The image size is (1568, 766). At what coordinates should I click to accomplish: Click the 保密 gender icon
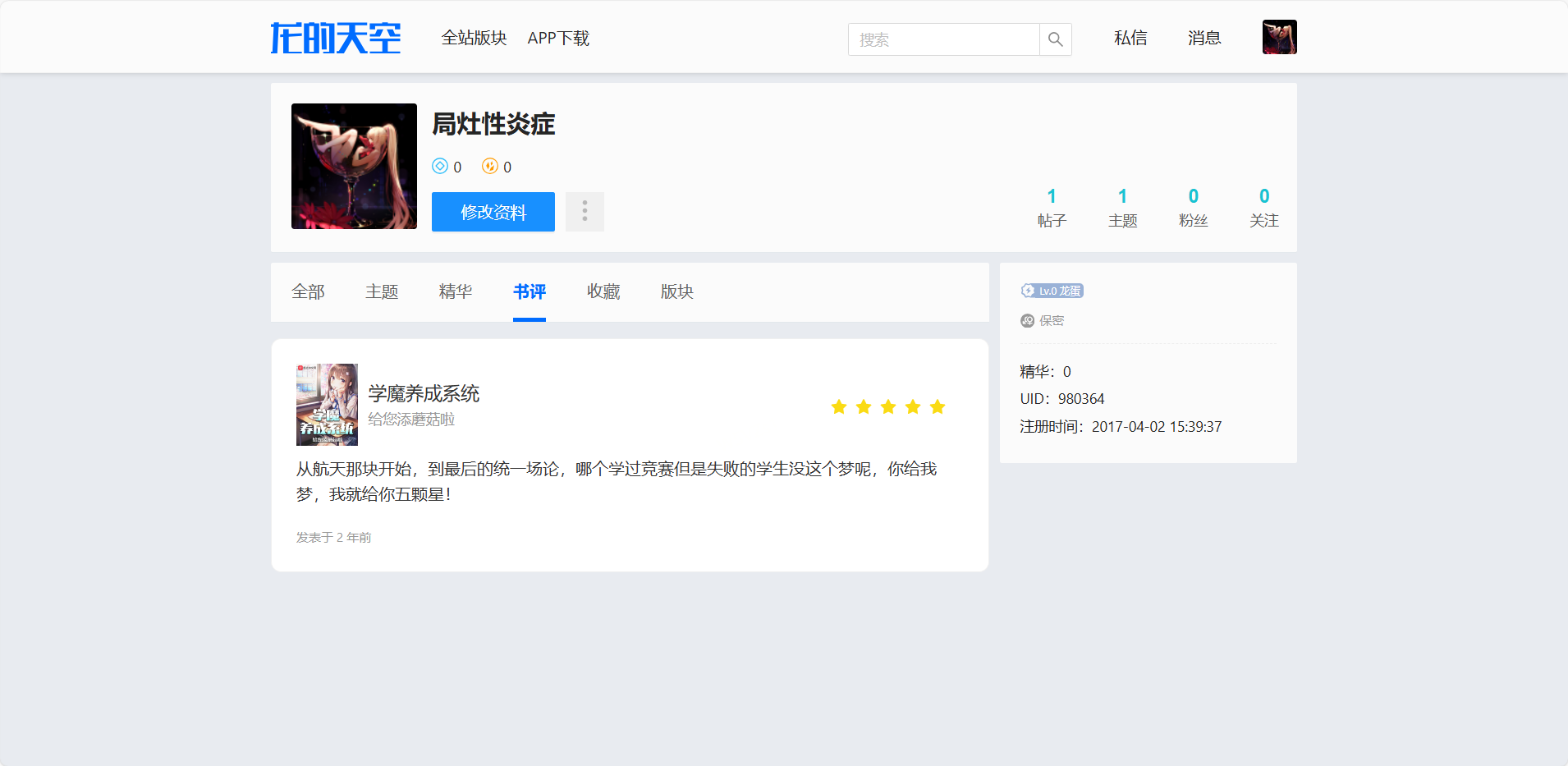[1027, 321]
